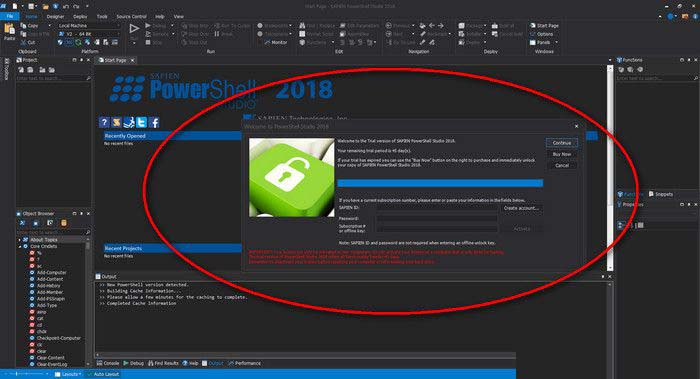700x379 pixels.
Task: Open the Designer ribbon tab
Action: click(x=55, y=17)
